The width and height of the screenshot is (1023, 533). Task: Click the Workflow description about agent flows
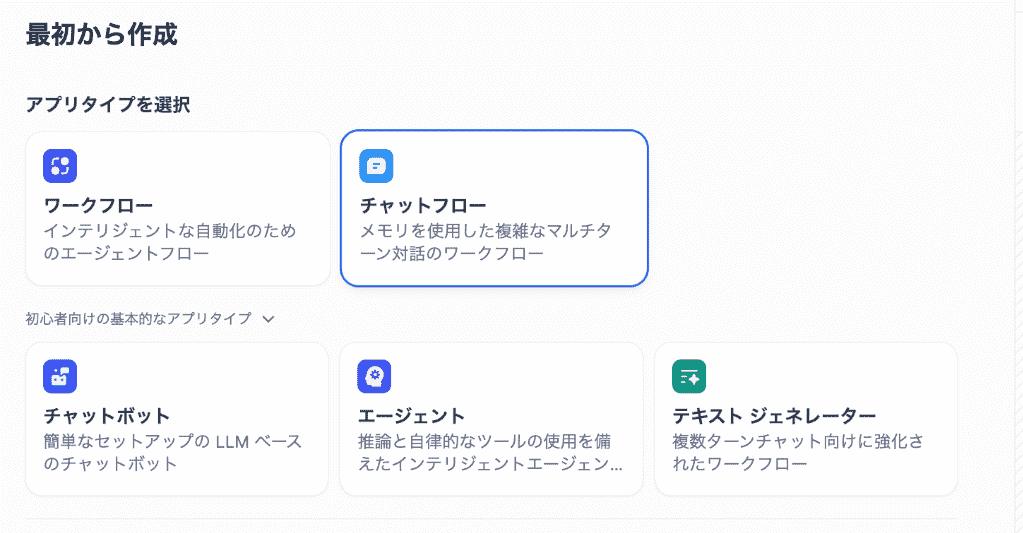pyautogui.click(x=170, y=242)
